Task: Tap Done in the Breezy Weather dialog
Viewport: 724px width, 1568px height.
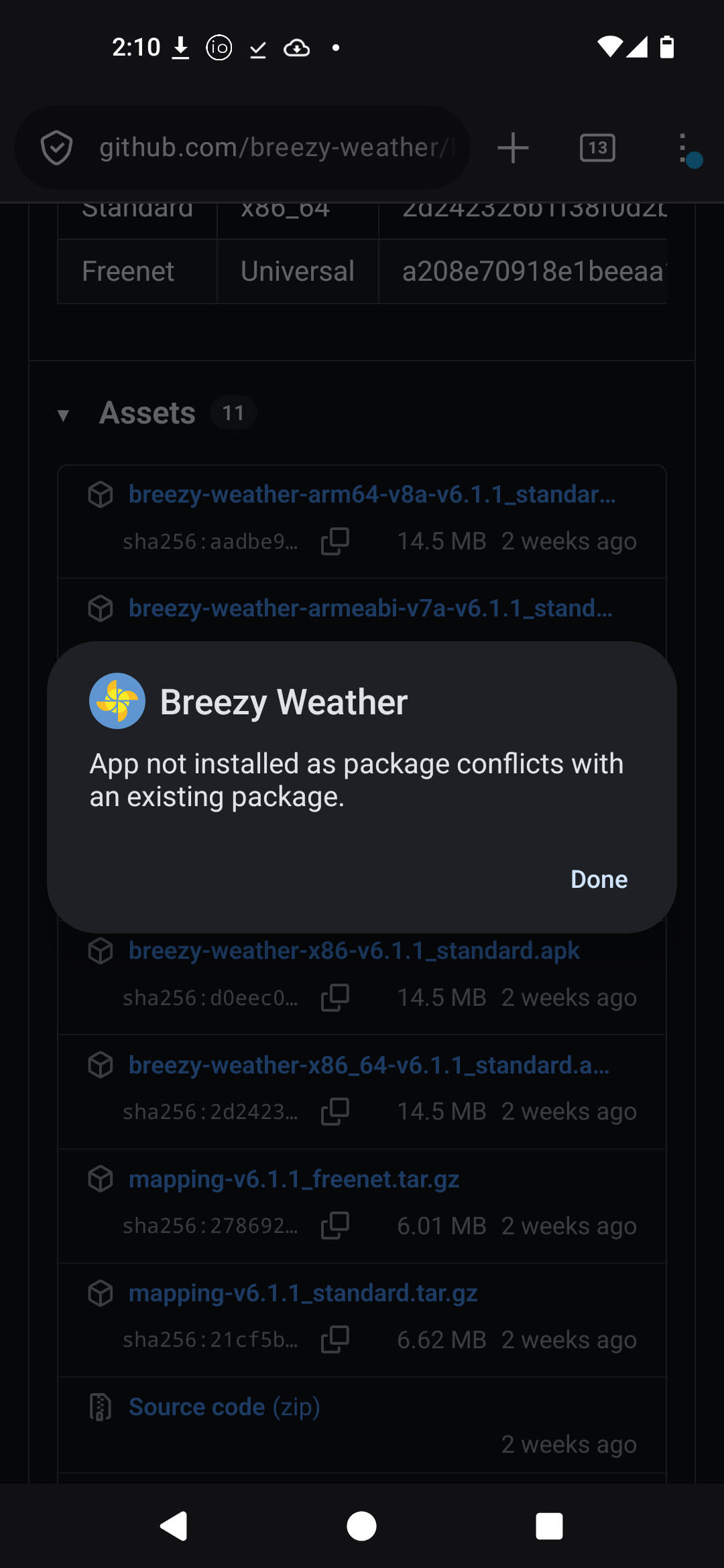Action: click(599, 879)
